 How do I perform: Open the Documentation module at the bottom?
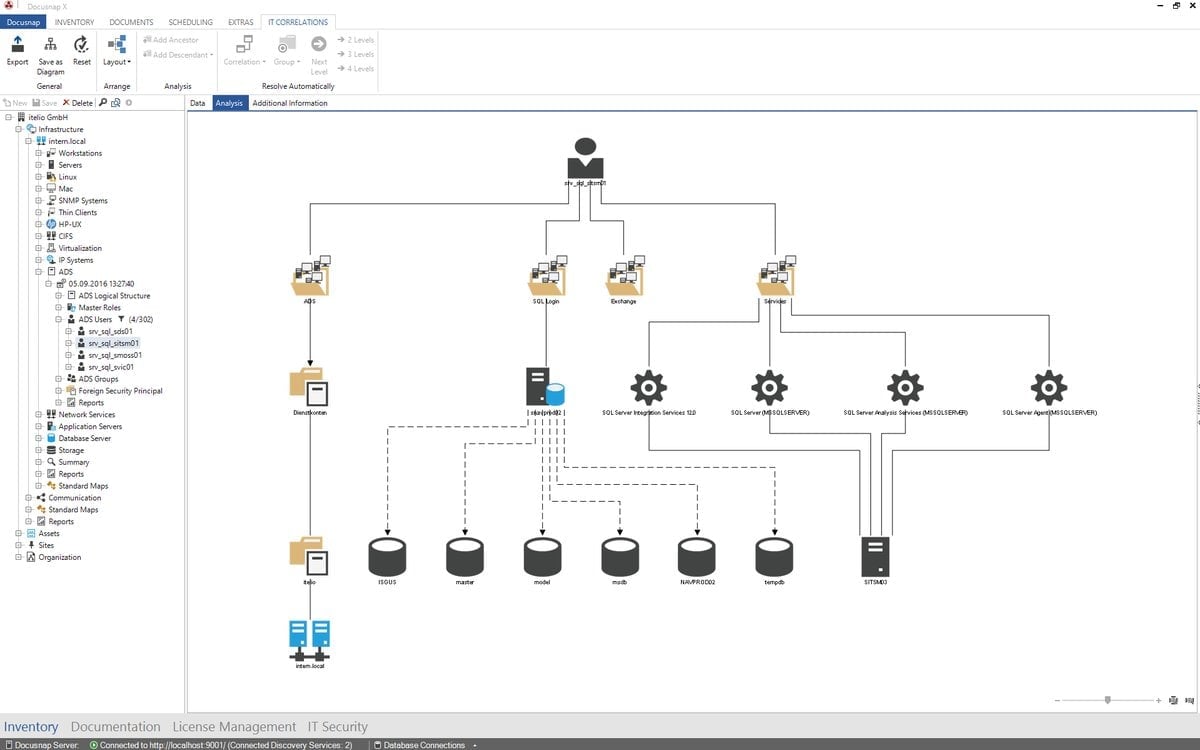tap(115, 727)
